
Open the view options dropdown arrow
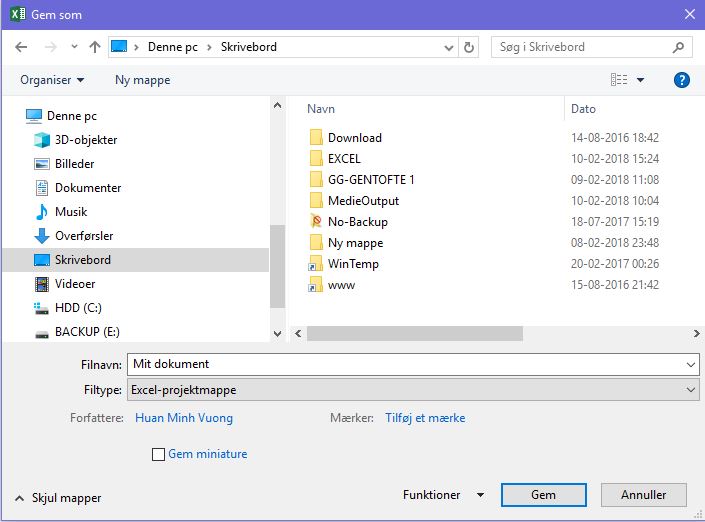[641, 80]
